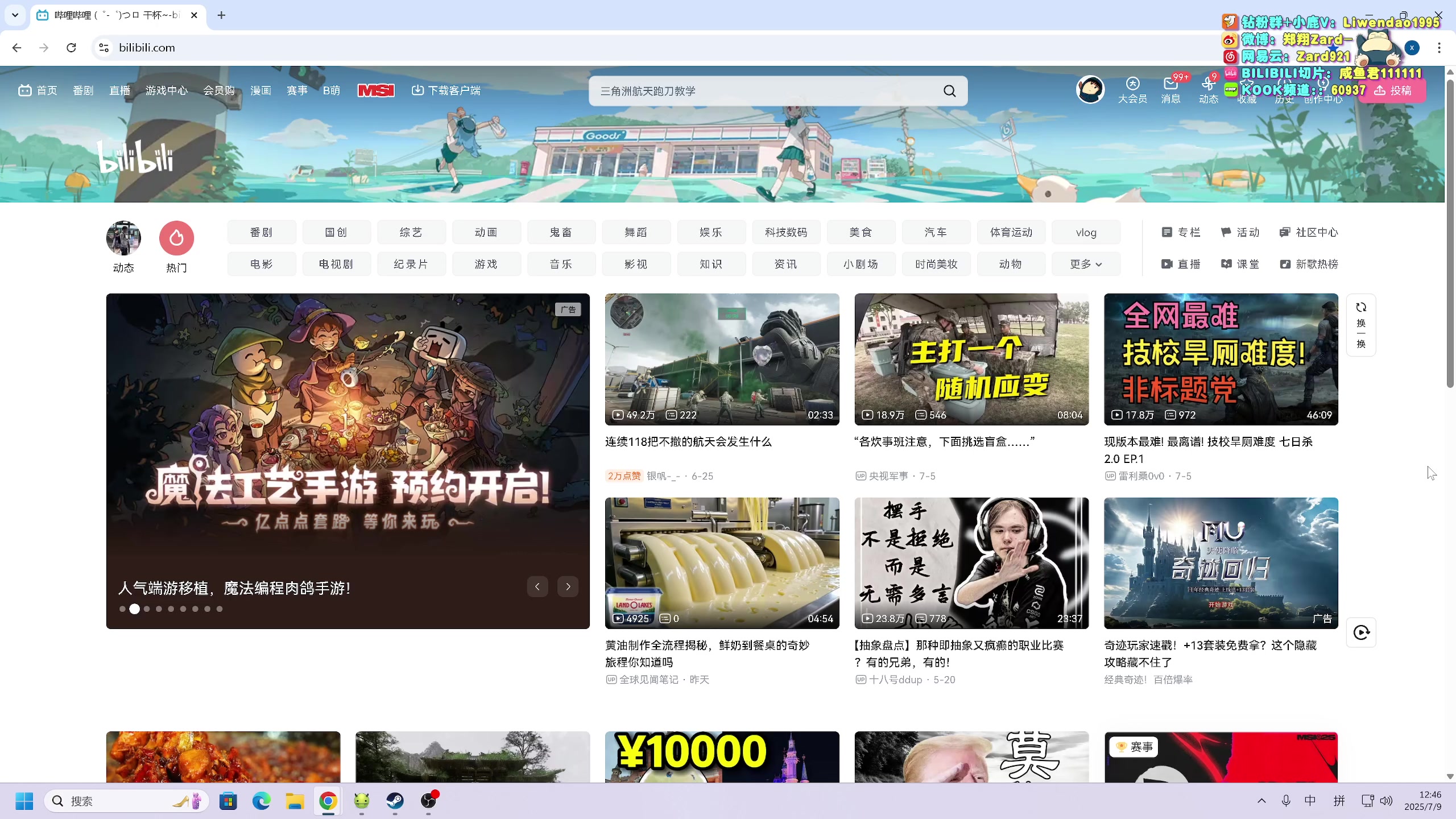Open the 直播 link in right shortcuts
This screenshot has height=819, width=1456.
1181,264
